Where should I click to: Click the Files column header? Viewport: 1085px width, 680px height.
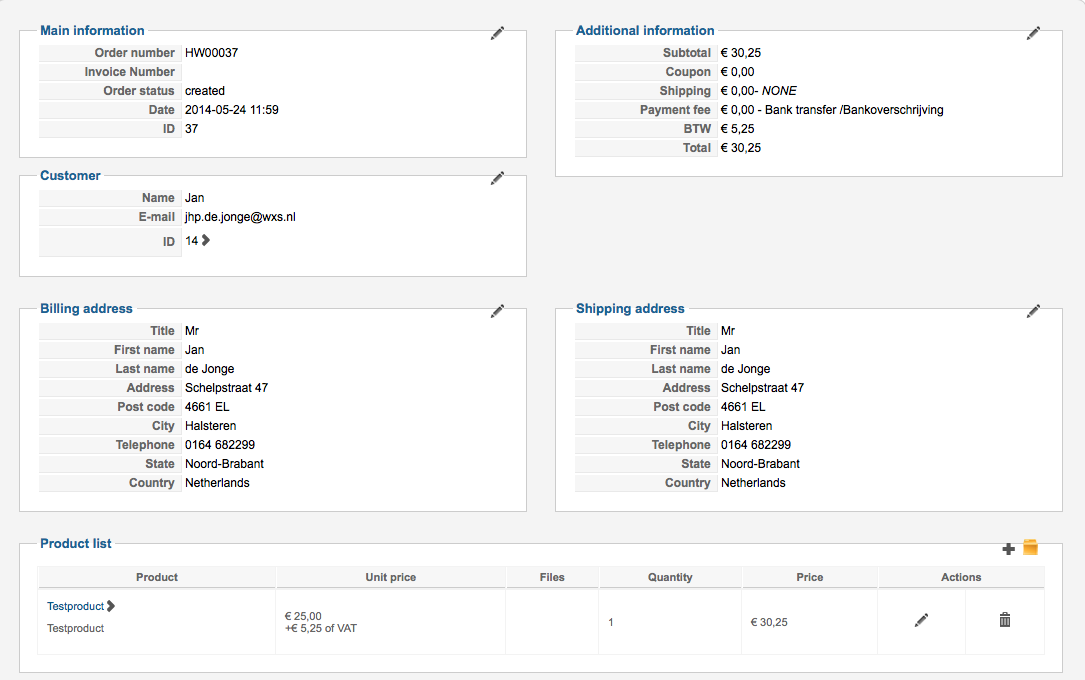click(x=551, y=577)
